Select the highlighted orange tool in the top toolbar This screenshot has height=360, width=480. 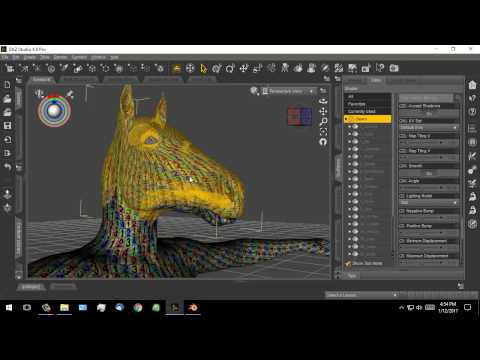pos(177,69)
